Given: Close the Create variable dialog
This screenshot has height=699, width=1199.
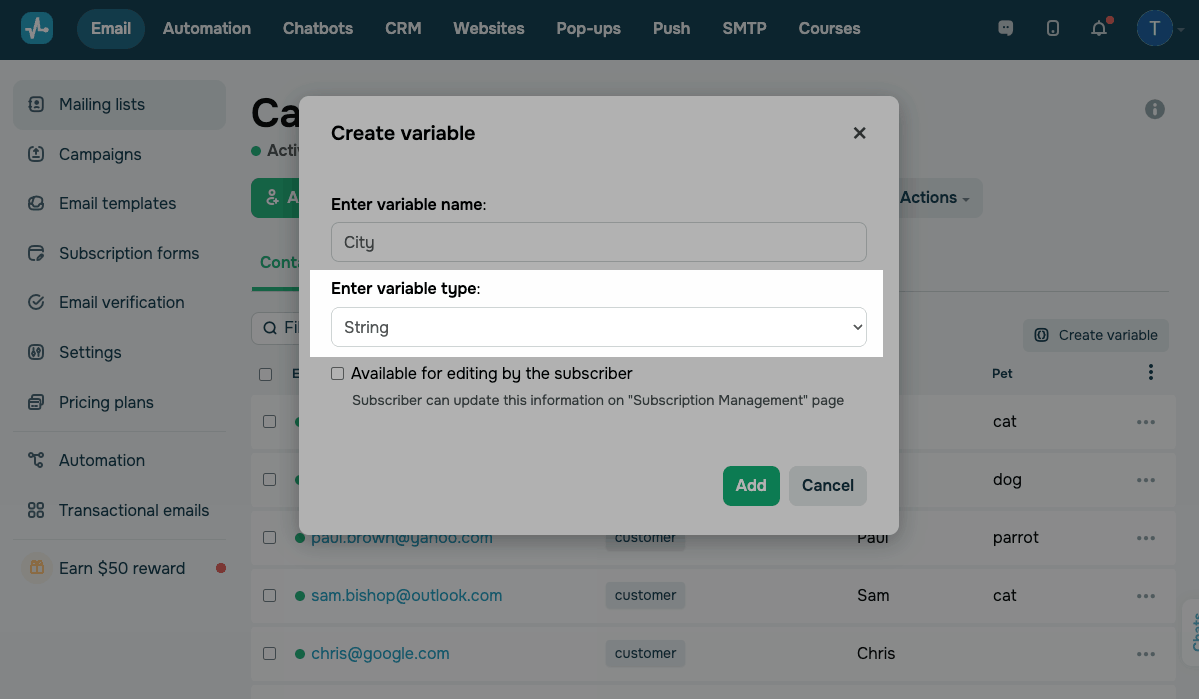Looking at the screenshot, I should (859, 133).
